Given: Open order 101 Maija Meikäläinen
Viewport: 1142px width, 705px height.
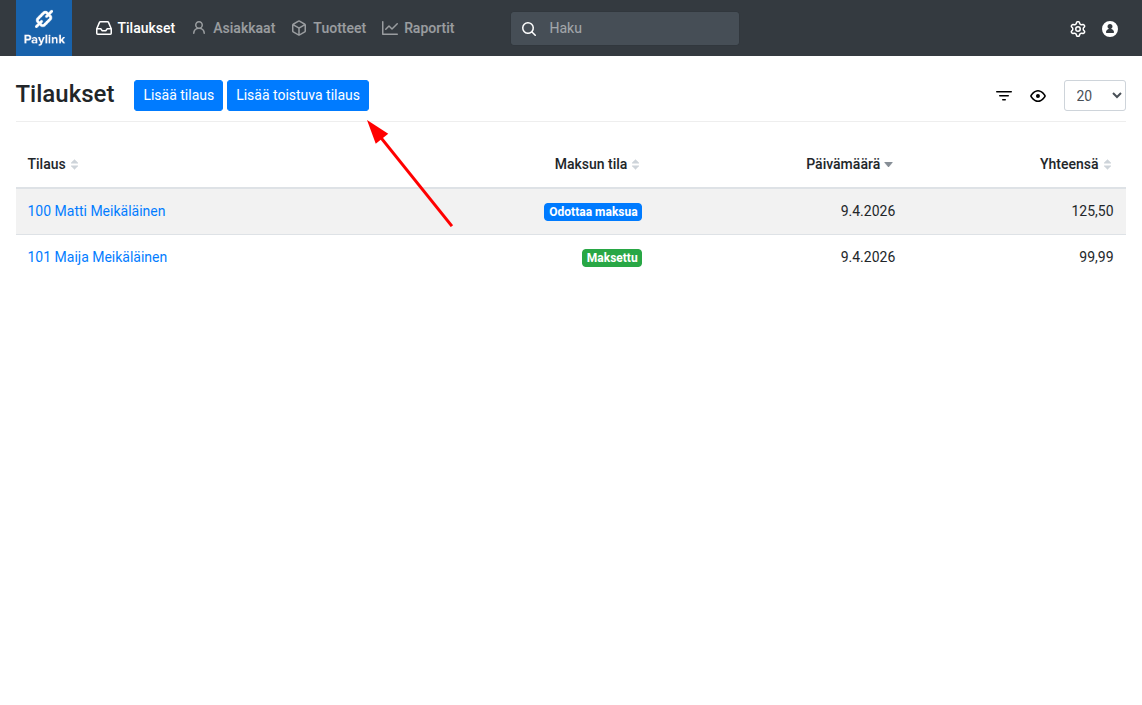Looking at the screenshot, I should tap(98, 257).
